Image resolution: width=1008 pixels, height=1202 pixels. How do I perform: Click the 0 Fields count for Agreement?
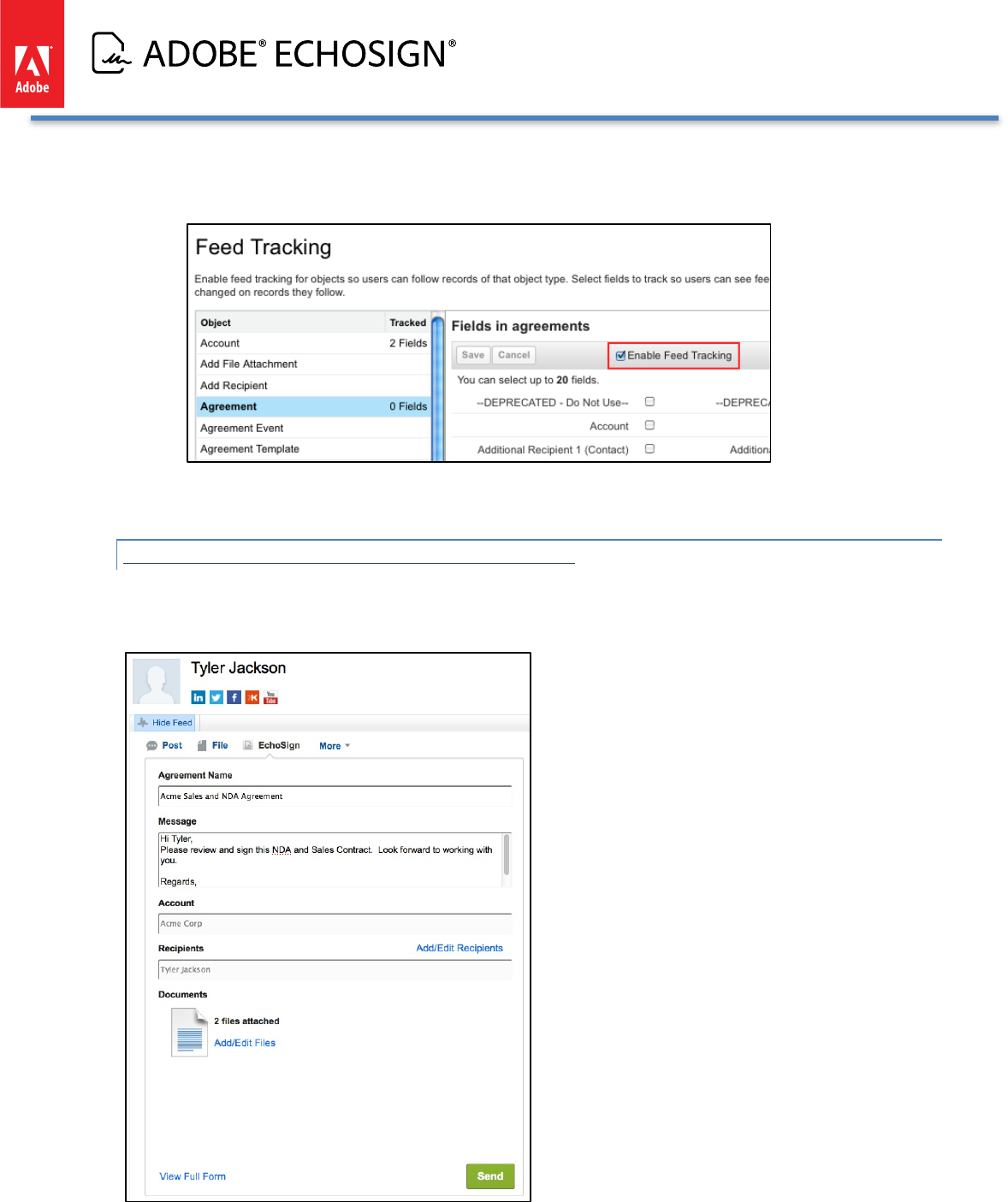[408, 406]
